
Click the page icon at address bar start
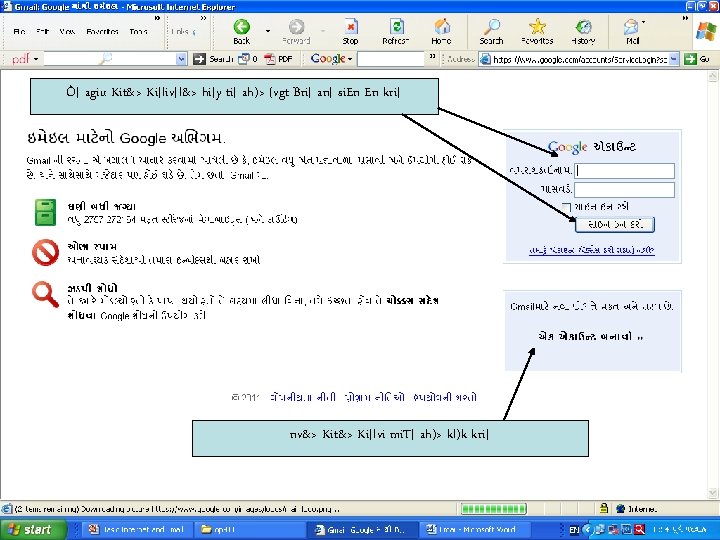(485, 59)
